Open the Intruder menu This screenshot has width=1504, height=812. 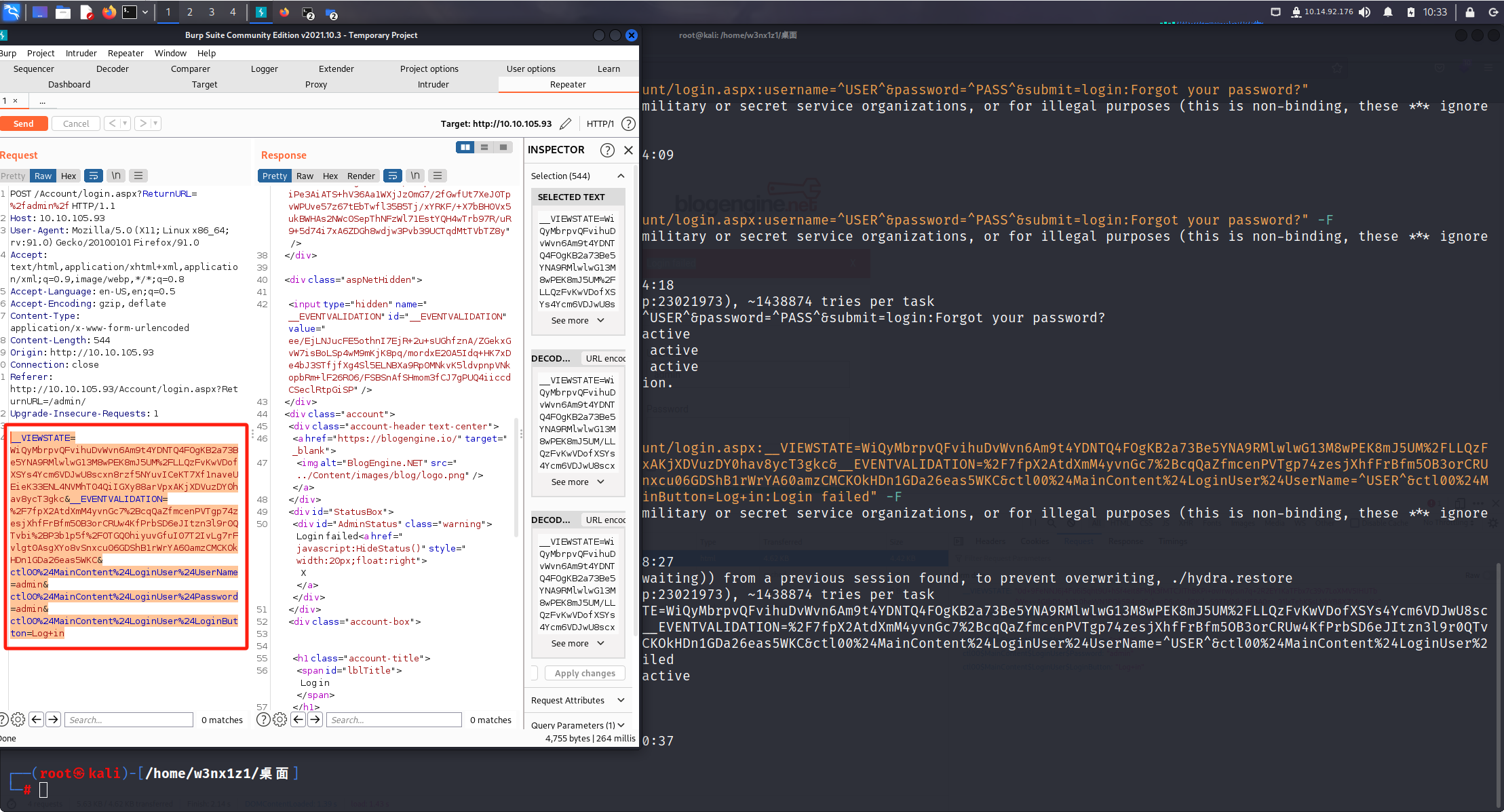pyautogui.click(x=81, y=53)
